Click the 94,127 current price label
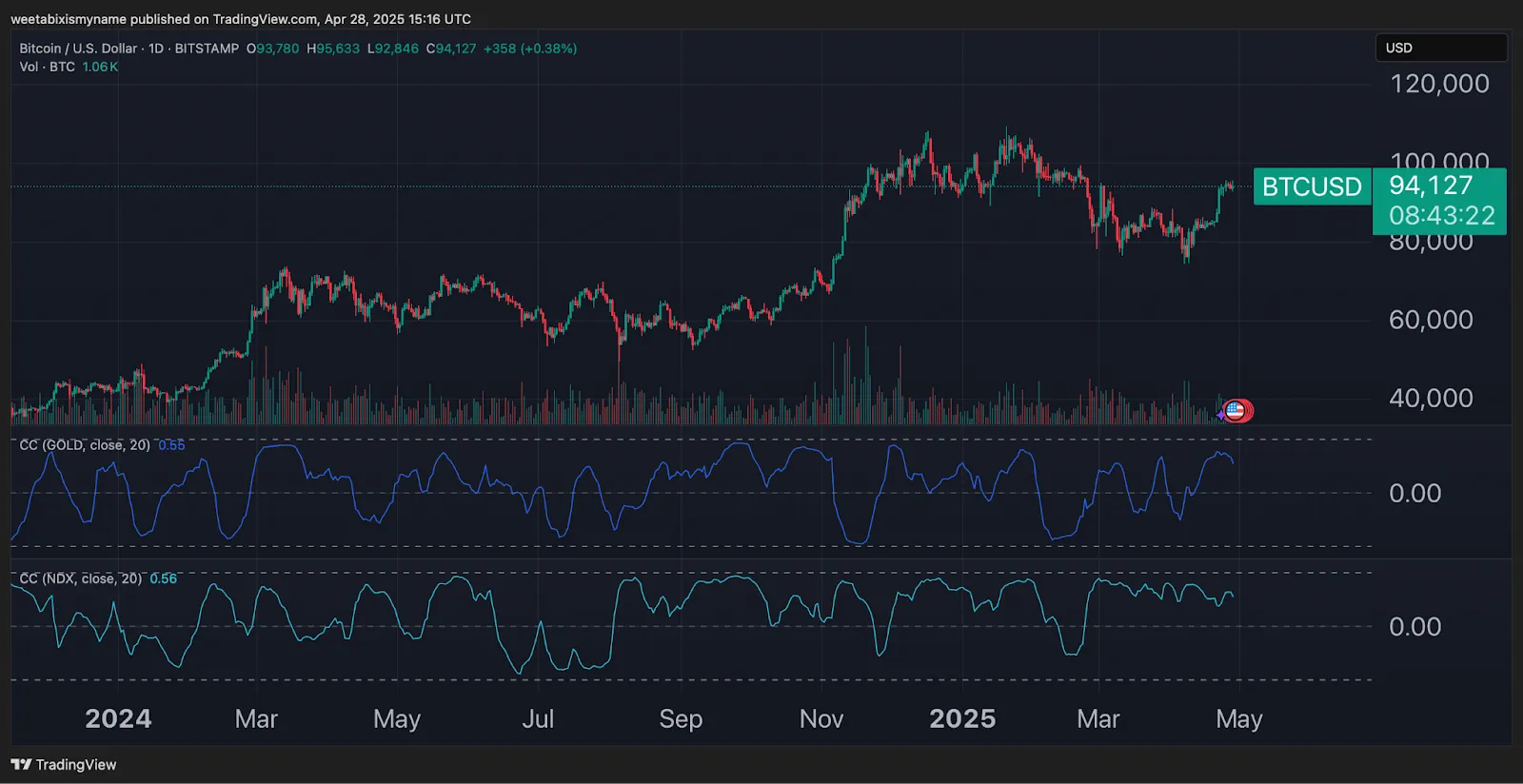The image size is (1523, 784). (1431, 185)
